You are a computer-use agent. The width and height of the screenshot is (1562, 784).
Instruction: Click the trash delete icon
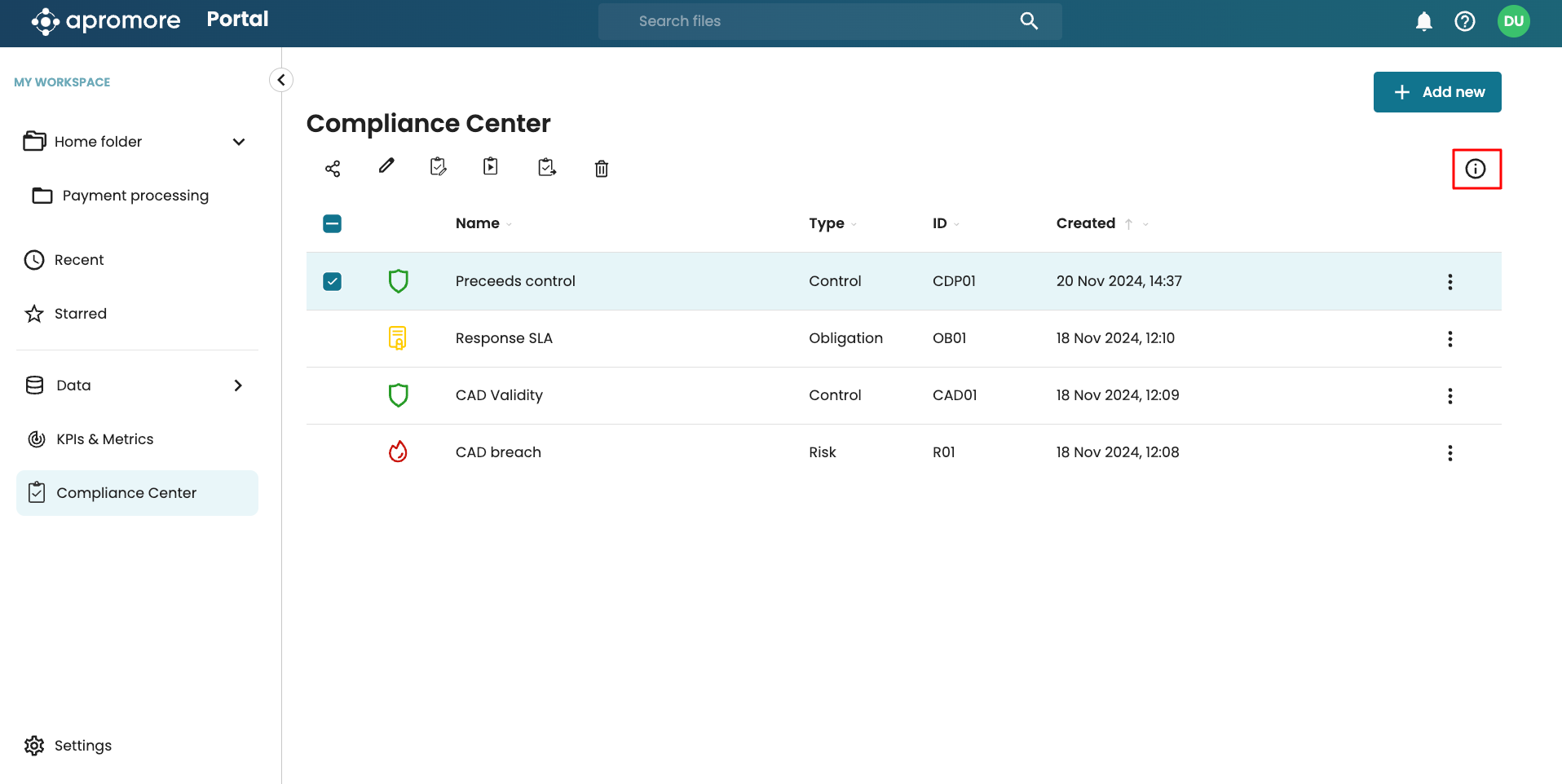coord(601,169)
